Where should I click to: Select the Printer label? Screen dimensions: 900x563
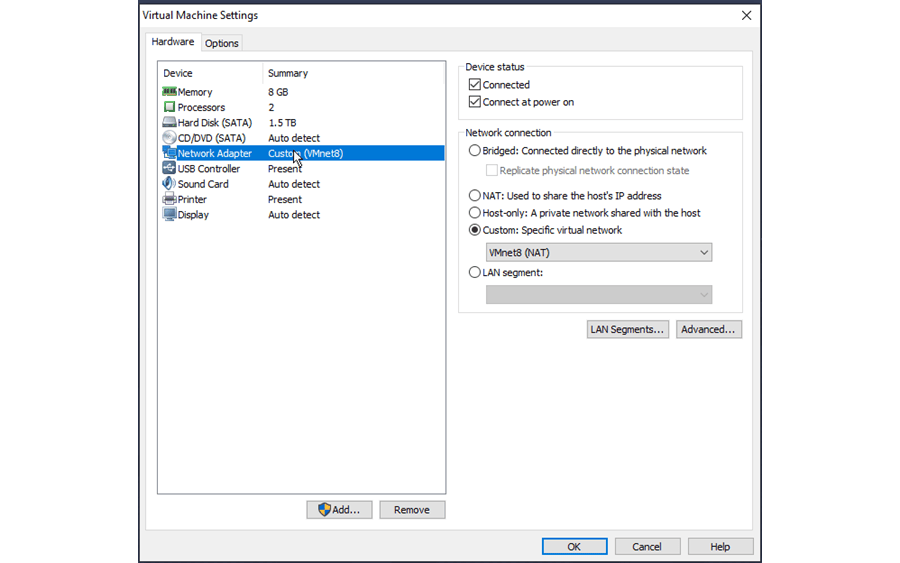click(192, 200)
